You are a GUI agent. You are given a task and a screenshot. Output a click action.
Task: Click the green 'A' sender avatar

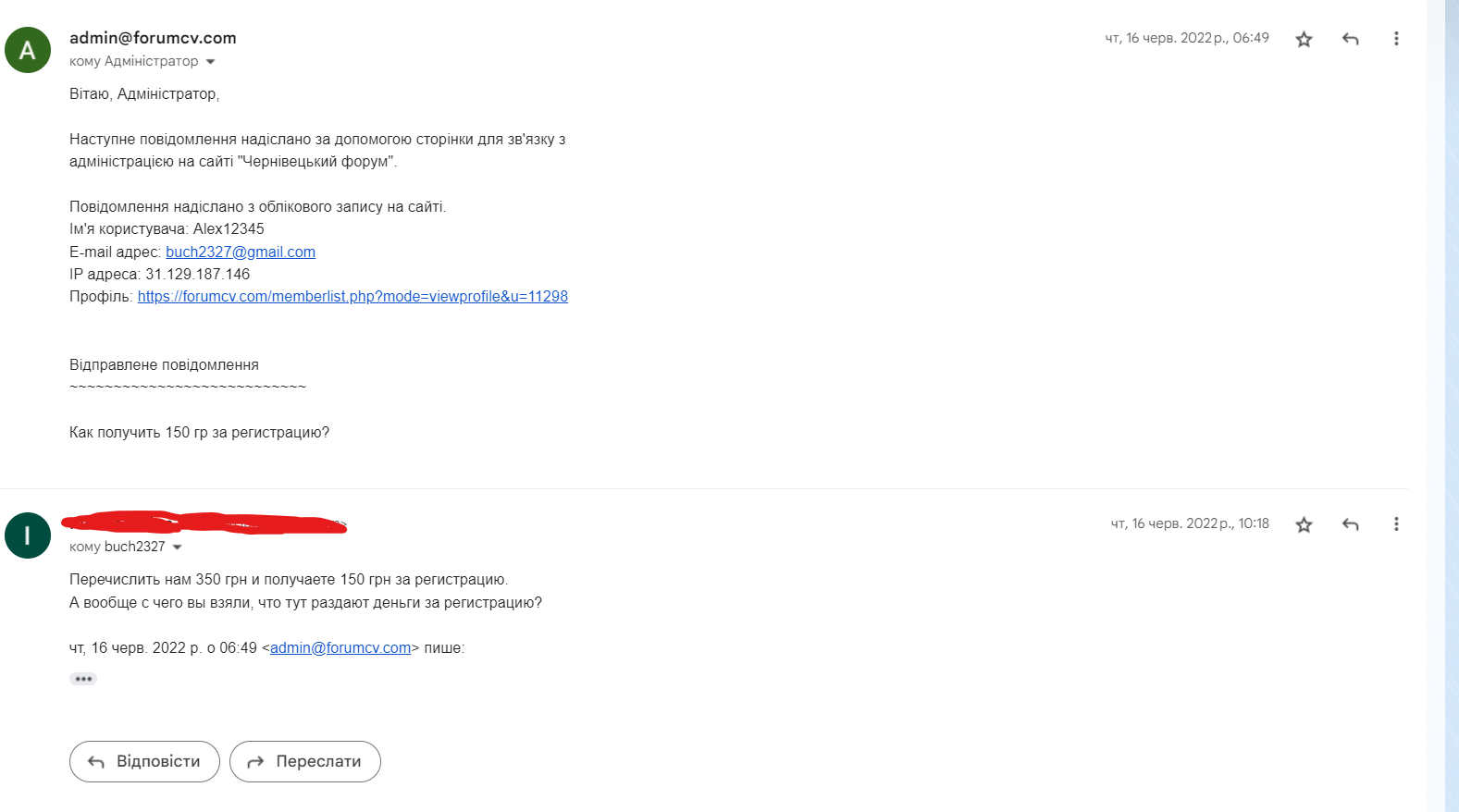(28, 50)
